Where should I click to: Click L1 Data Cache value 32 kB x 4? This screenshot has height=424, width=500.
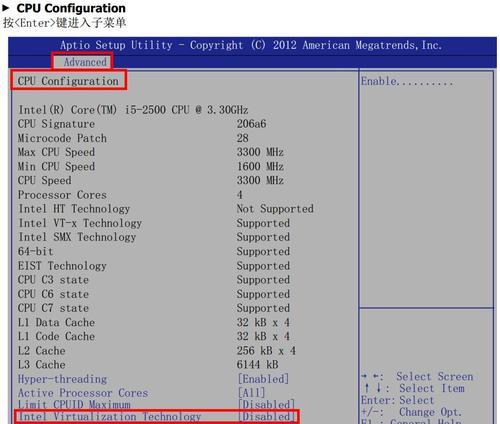263,322
